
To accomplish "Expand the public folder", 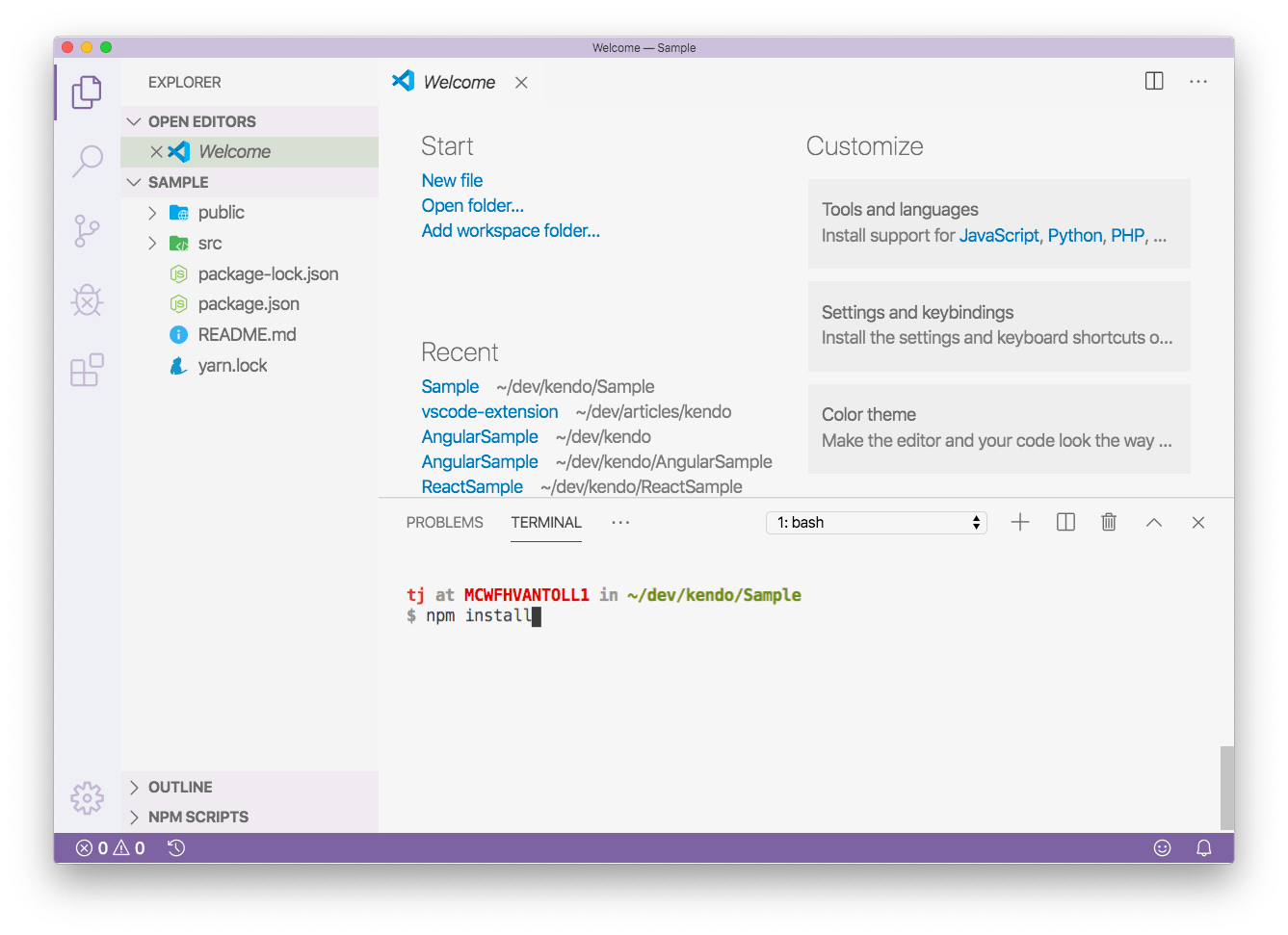I will (152, 213).
